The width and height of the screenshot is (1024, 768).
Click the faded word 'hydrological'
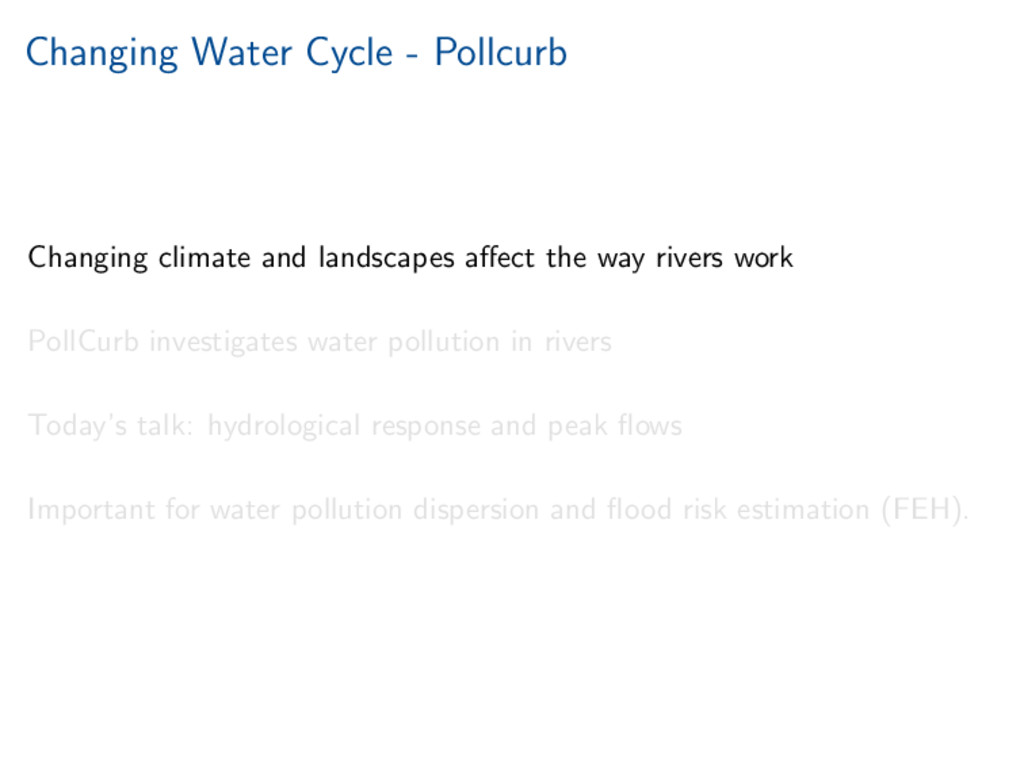tap(284, 426)
